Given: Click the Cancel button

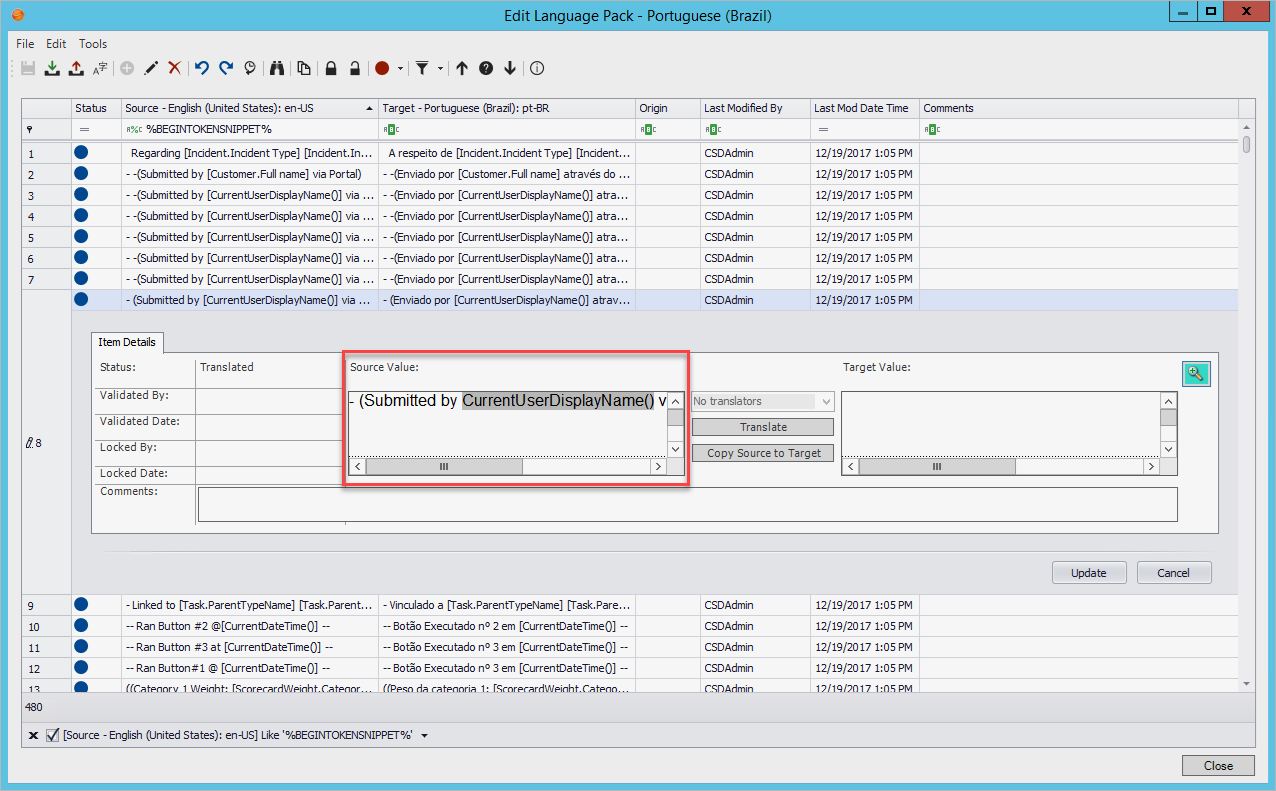Looking at the screenshot, I should tap(1174, 573).
